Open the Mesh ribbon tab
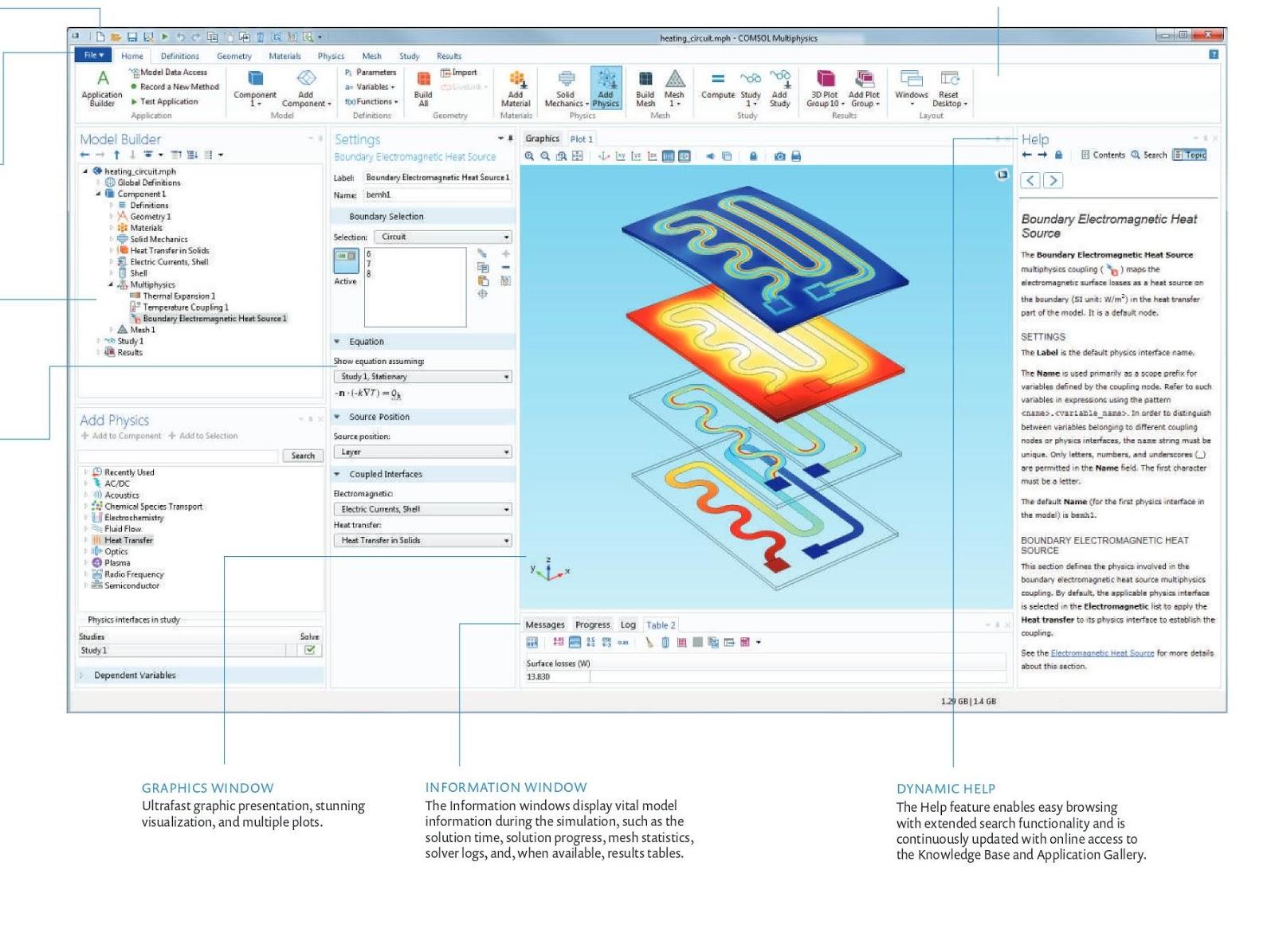The width and height of the screenshot is (1275, 952). point(371,56)
